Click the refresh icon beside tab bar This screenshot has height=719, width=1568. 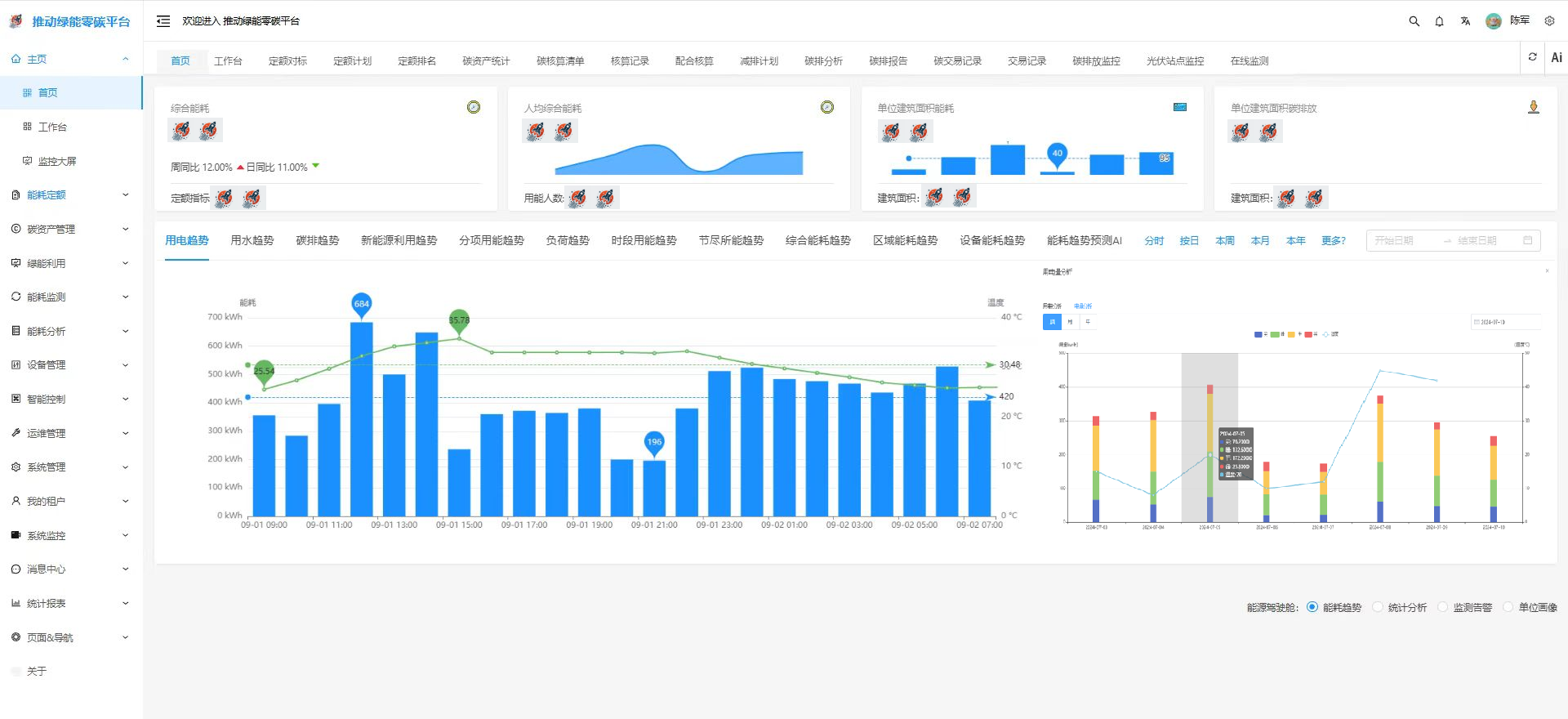tap(1532, 57)
